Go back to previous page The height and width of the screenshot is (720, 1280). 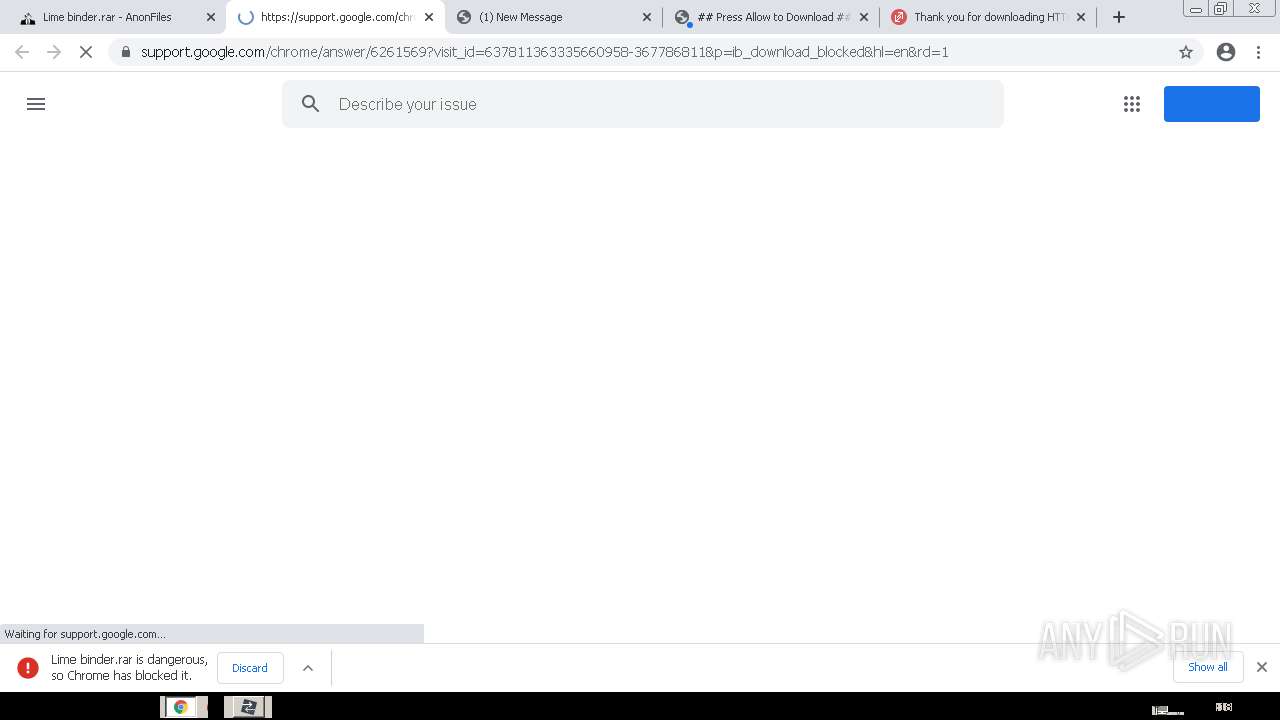tap(22, 52)
